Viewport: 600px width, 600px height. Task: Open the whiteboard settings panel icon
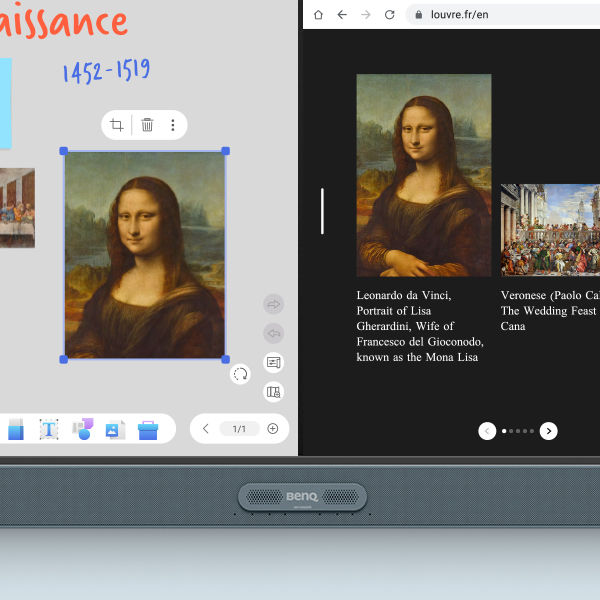click(x=274, y=362)
